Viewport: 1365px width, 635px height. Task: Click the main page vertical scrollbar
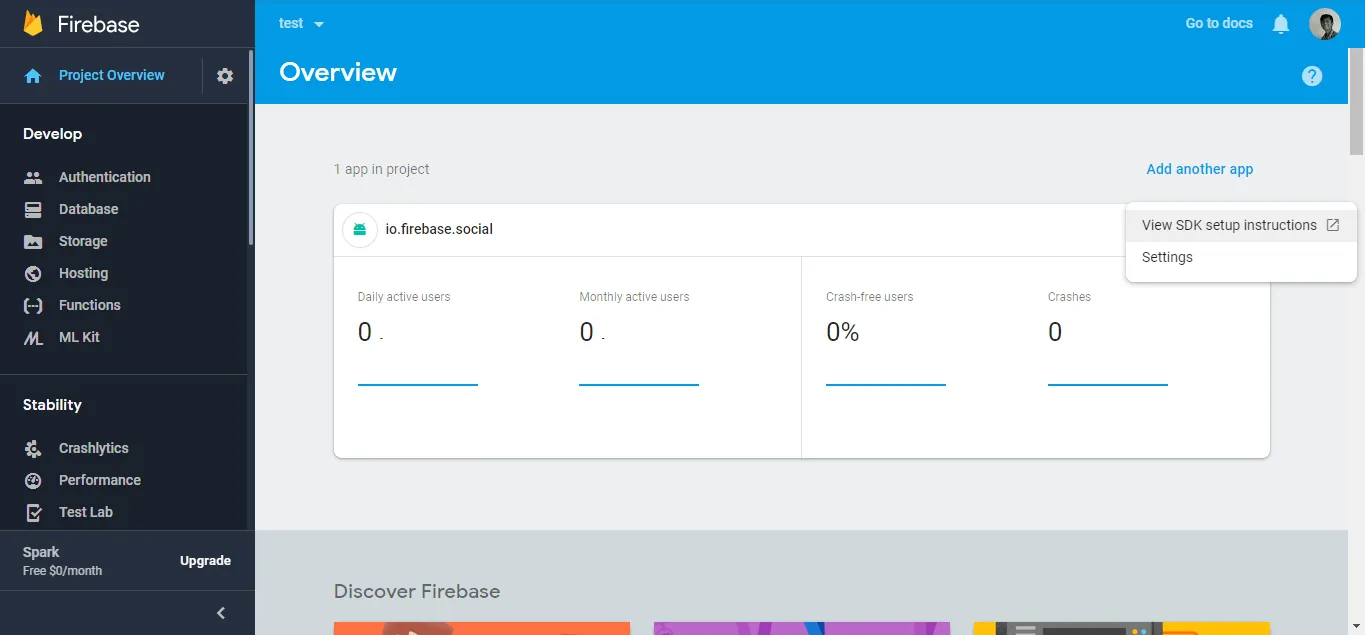(x=1357, y=100)
